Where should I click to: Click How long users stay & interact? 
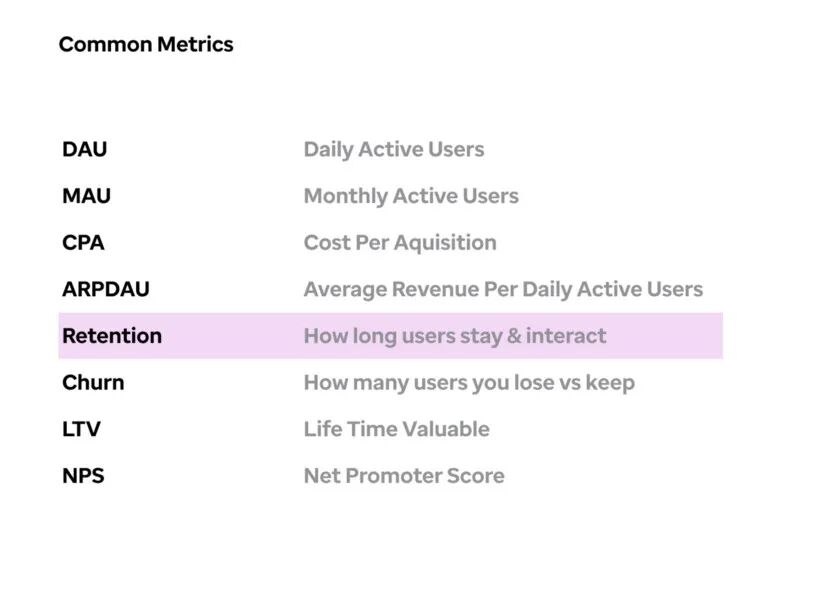[455, 337]
